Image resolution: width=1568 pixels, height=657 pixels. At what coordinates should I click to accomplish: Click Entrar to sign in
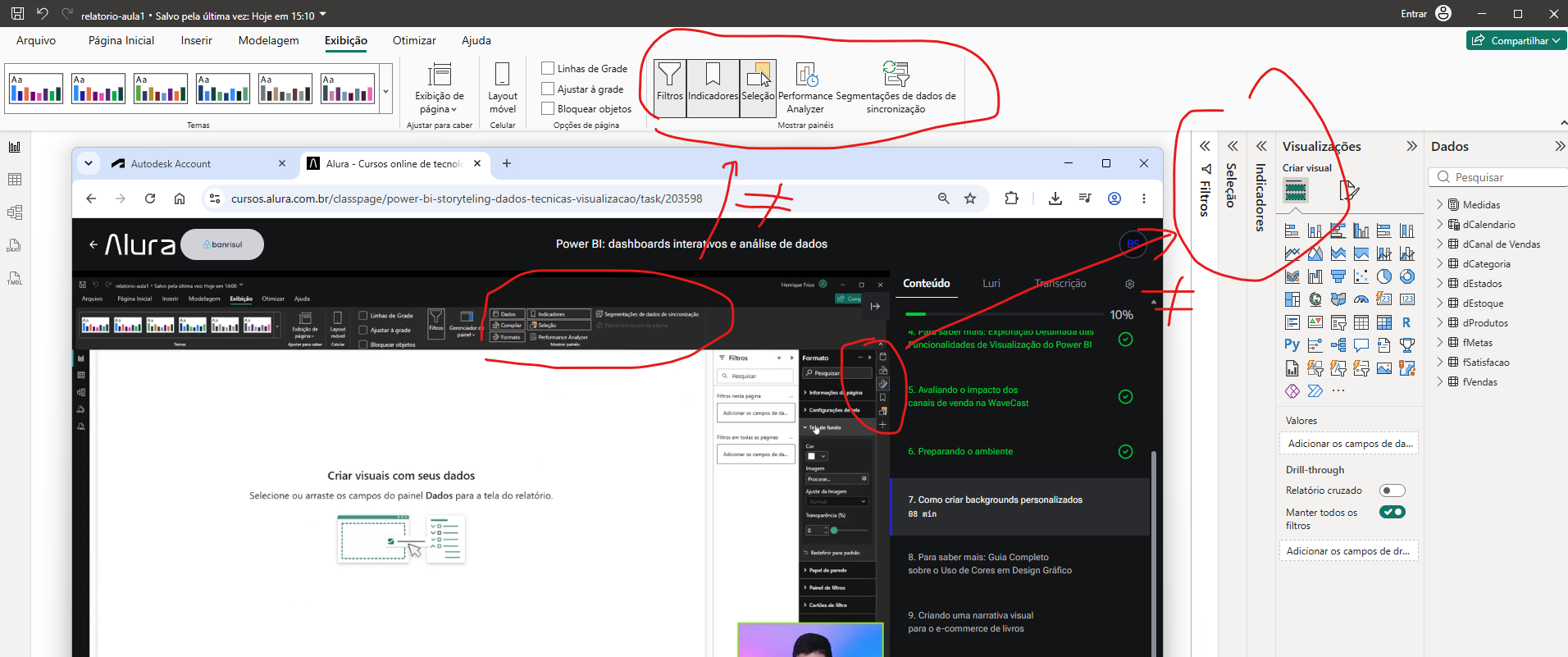(x=1414, y=14)
